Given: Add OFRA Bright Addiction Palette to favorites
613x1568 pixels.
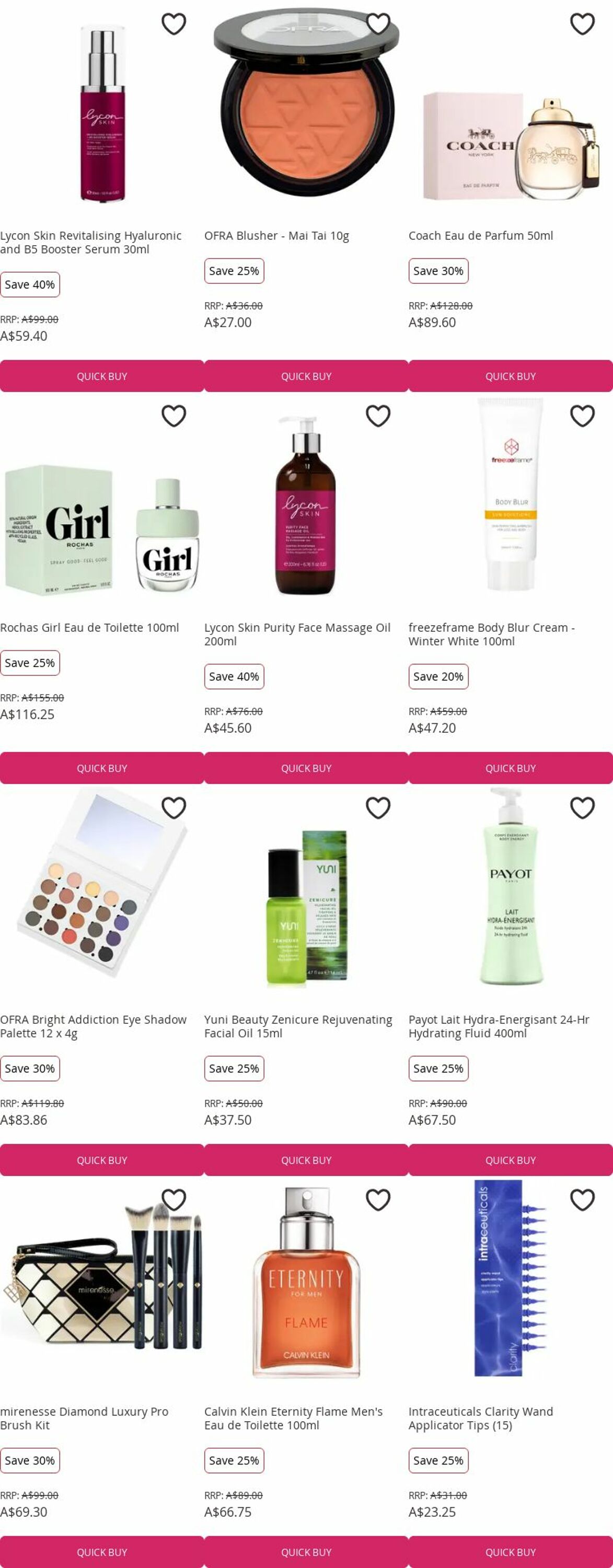Looking at the screenshot, I should [174, 809].
